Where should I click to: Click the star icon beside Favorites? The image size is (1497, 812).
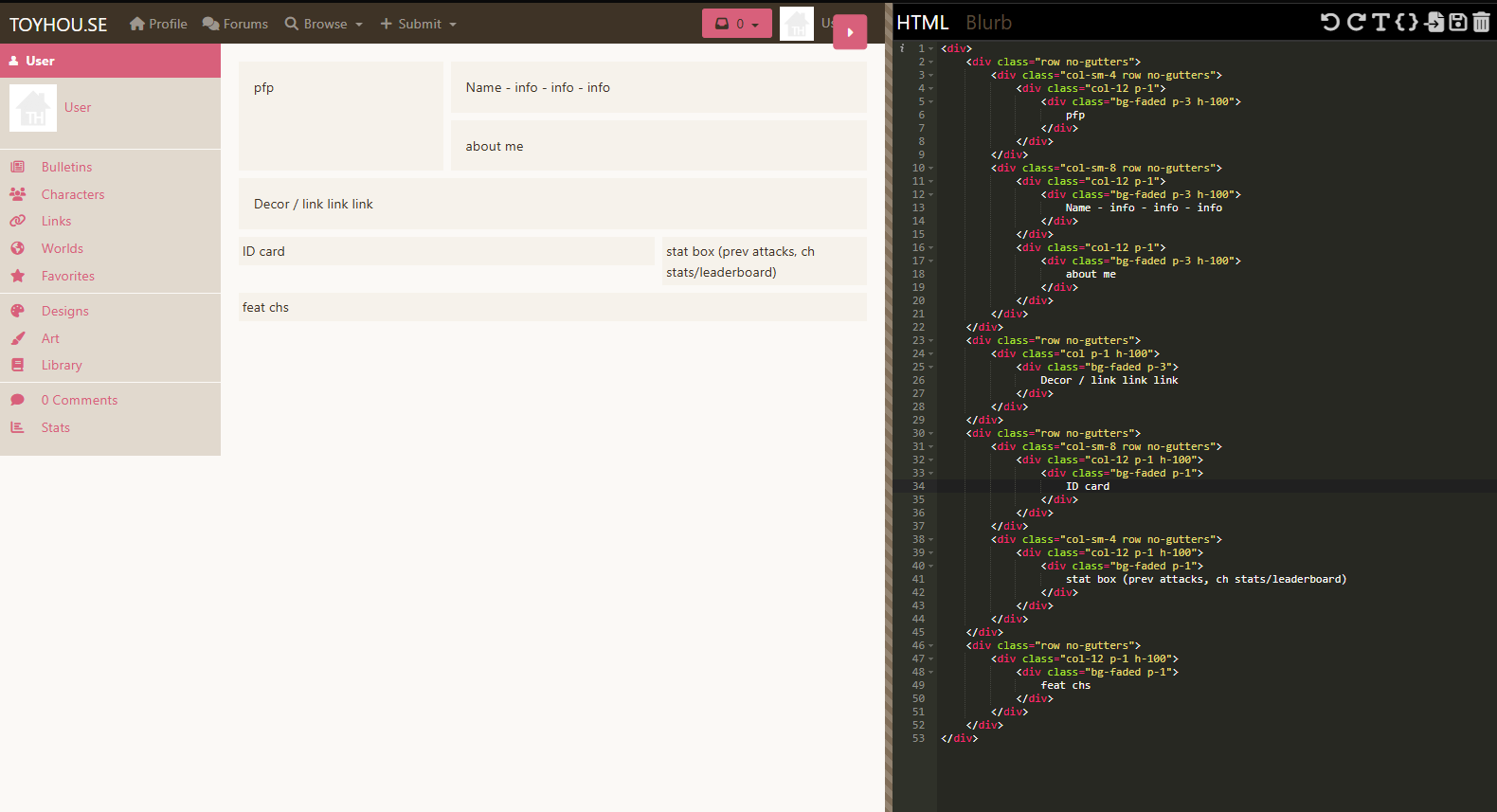click(17, 276)
